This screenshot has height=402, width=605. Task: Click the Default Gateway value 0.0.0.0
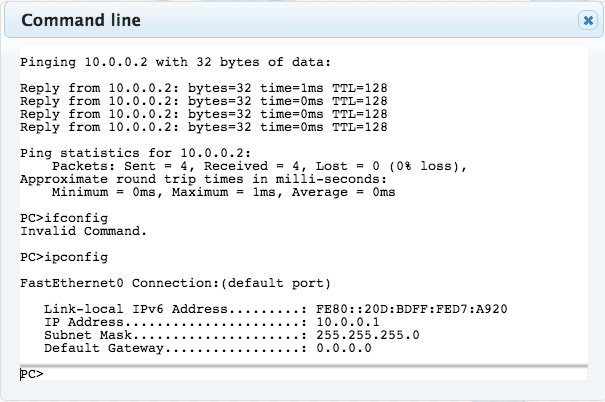pyautogui.click(x=344, y=348)
